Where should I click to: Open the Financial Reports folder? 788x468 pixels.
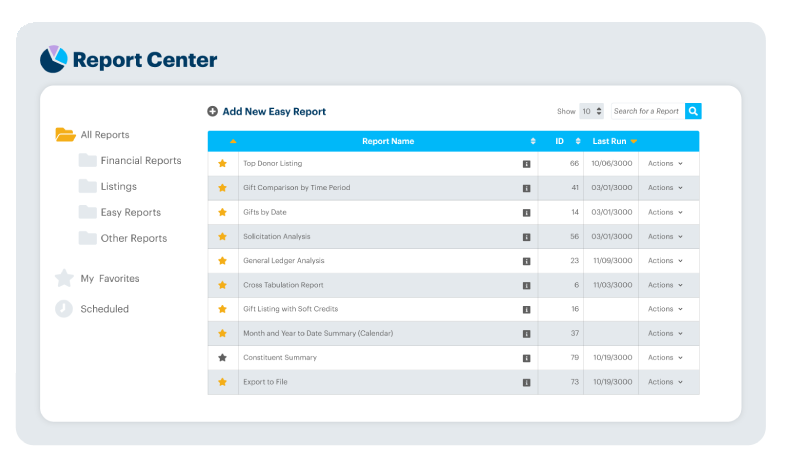pyautogui.click(x=140, y=160)
